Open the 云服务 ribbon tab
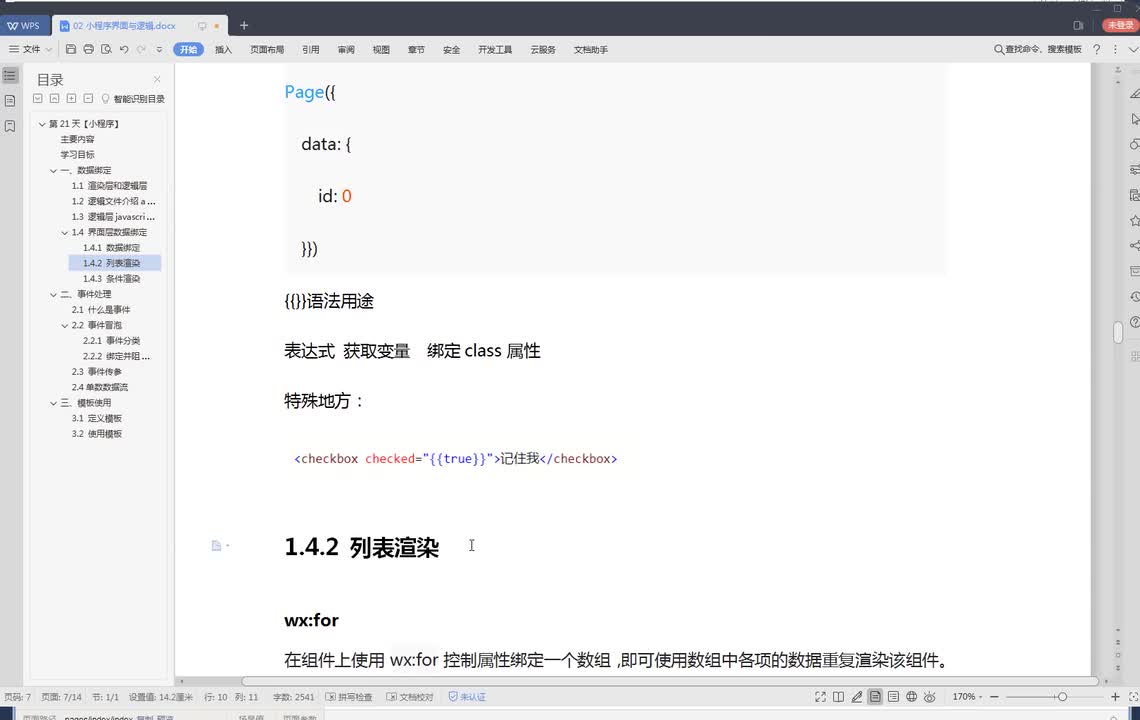The image size is (1140, 720). pyautogui.click(x=543, y=49)
